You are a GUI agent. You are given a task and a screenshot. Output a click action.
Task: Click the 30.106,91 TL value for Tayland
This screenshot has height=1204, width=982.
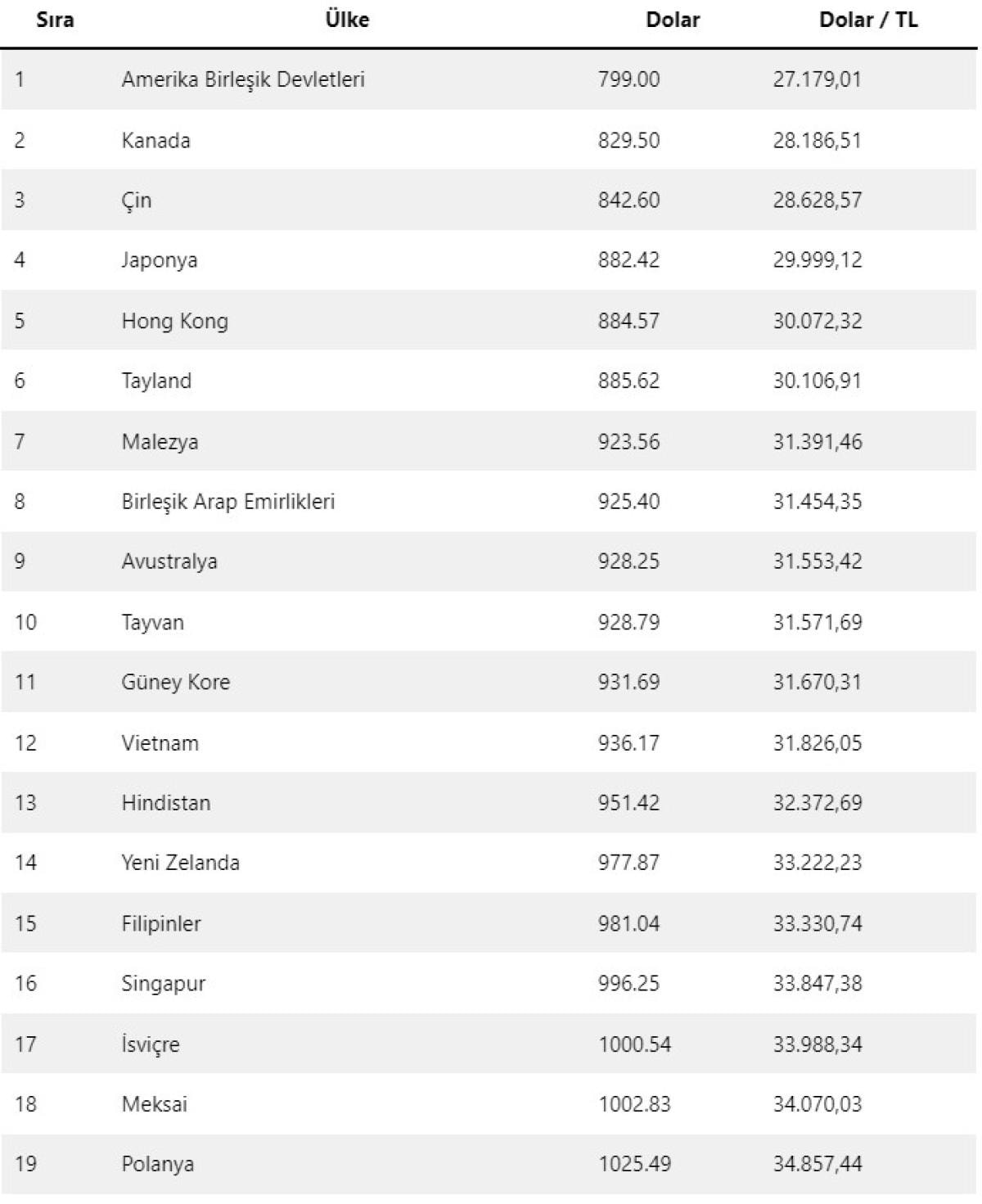click(817, 381)
